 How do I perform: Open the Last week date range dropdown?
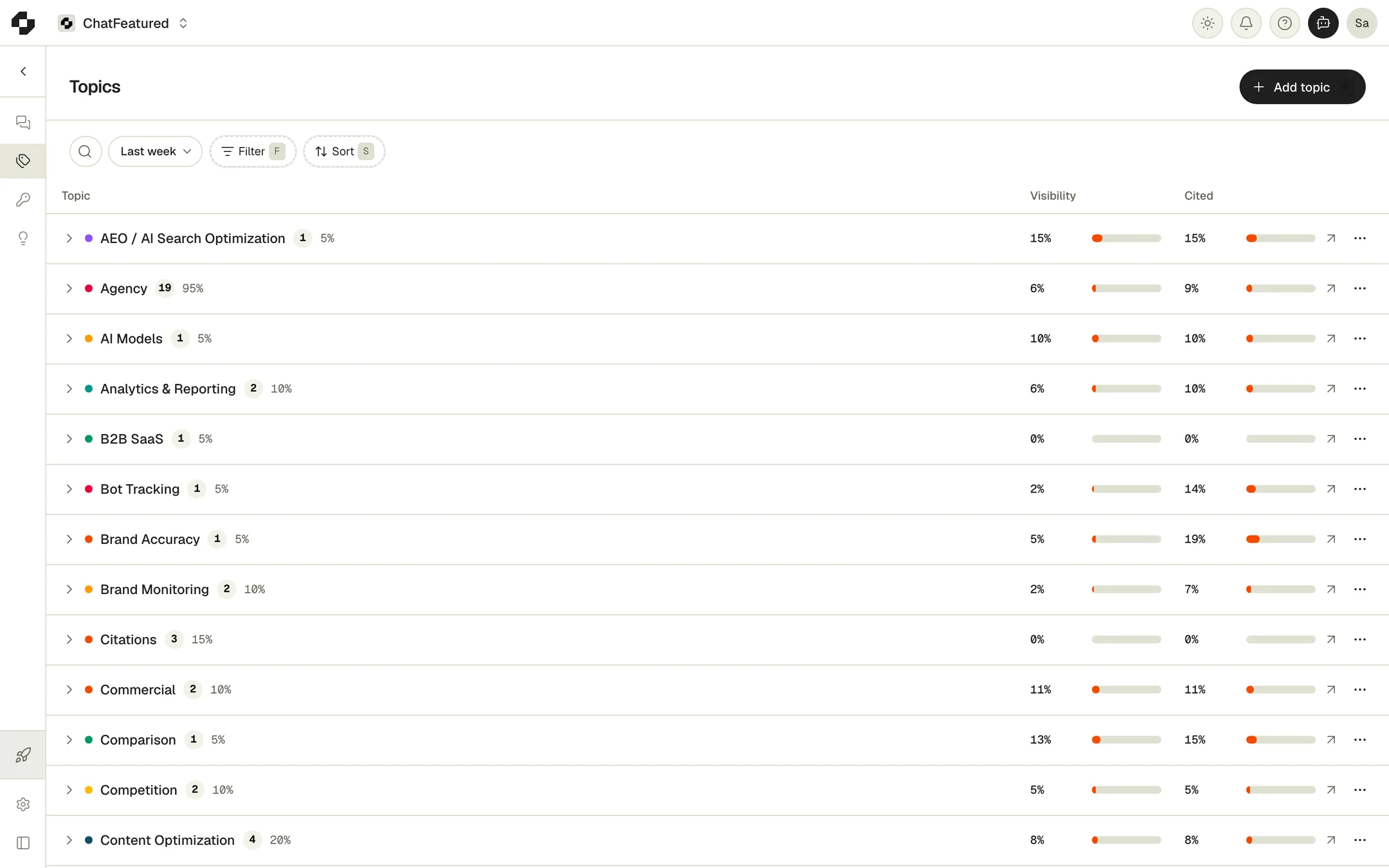coord(155,151)
